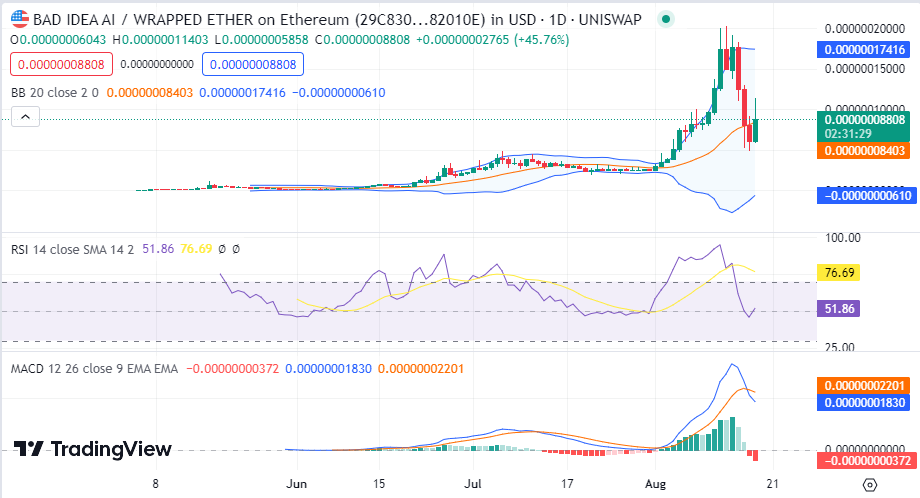Click the orange BB basis label 0.00000008403

[864, 151]
